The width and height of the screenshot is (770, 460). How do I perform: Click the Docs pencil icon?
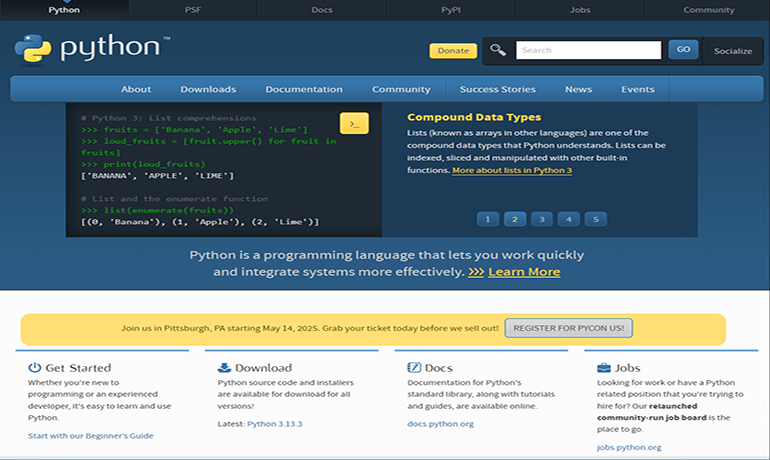[414, 367]
